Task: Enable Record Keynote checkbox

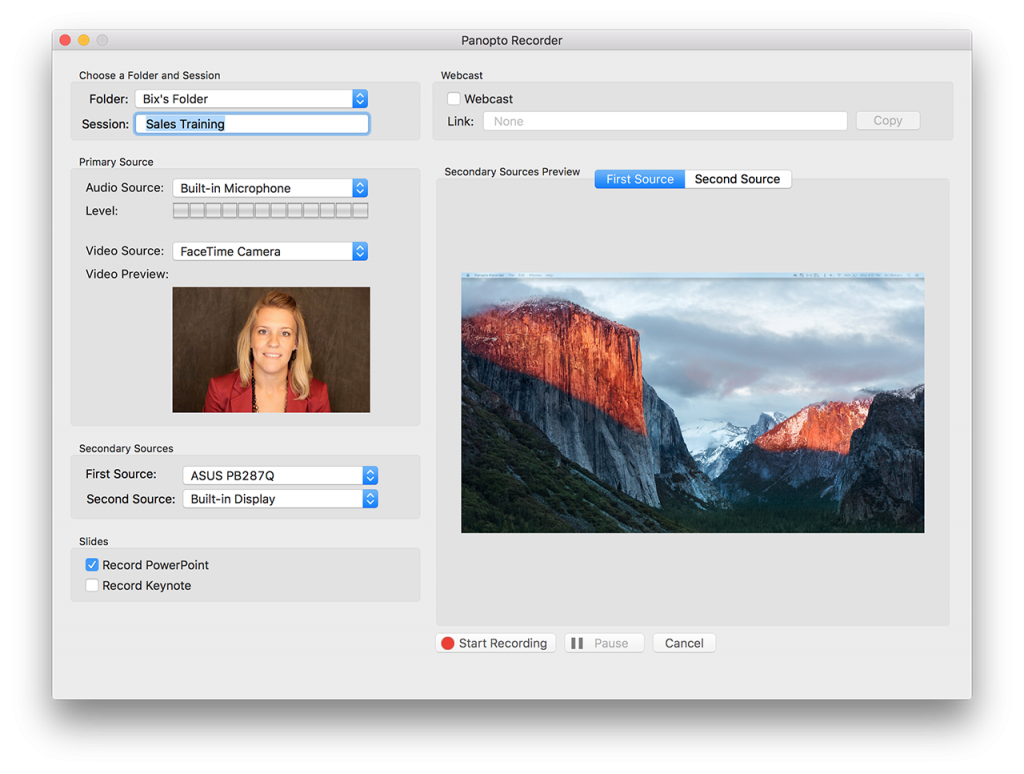Action: point(92,586)
